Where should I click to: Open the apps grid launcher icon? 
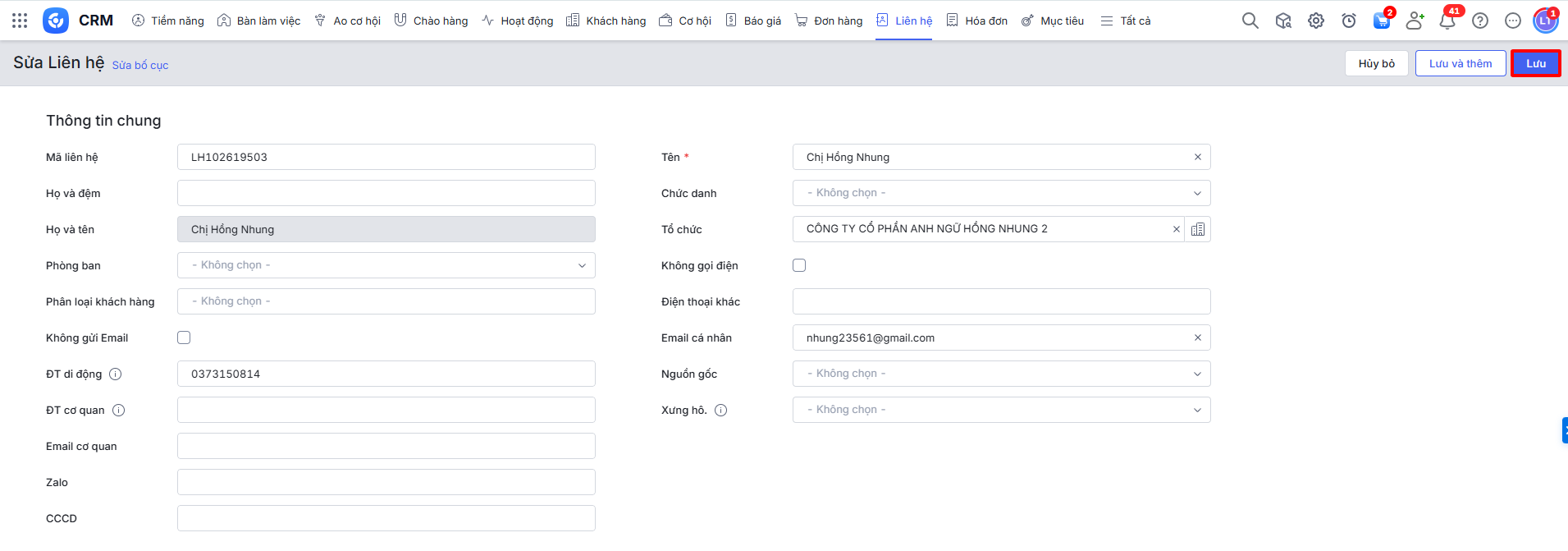20,21
